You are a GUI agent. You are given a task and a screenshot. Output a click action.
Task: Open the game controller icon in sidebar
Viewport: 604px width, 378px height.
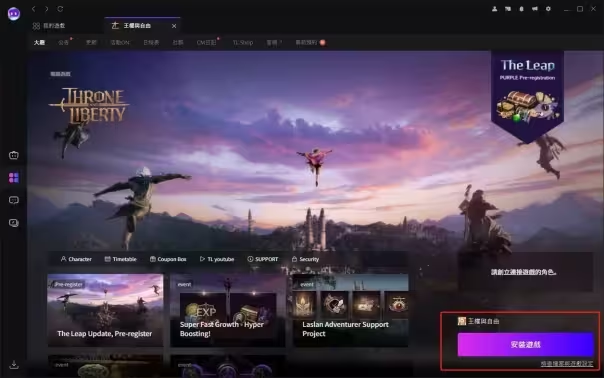pos(14,155)
